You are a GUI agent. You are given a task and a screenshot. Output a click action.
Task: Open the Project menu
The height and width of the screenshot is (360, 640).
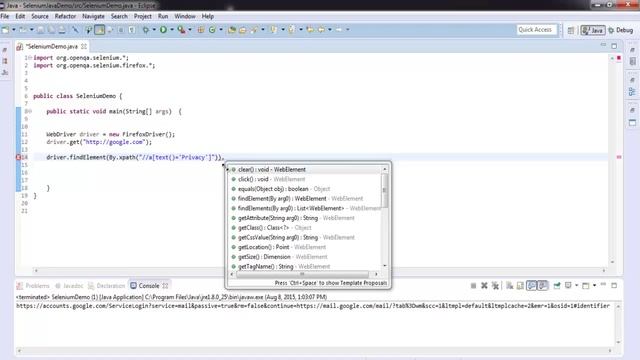143,16
